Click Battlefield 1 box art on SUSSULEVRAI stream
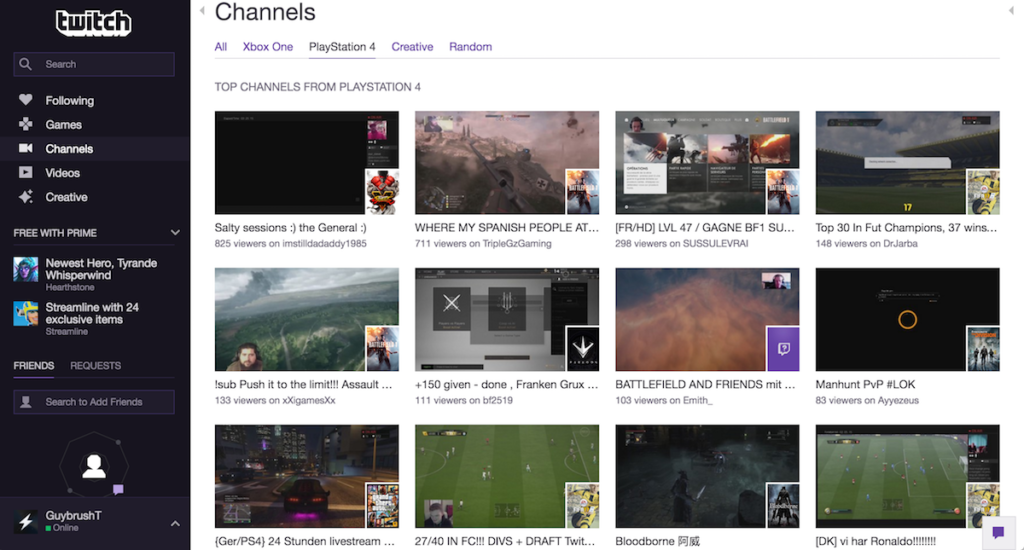Image resolution: width=1024 pixels, height=550 pixels. tap(782, 191)
